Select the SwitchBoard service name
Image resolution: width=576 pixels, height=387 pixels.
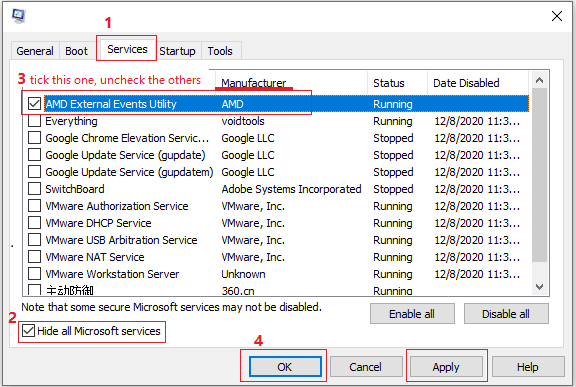click(75, 189)
